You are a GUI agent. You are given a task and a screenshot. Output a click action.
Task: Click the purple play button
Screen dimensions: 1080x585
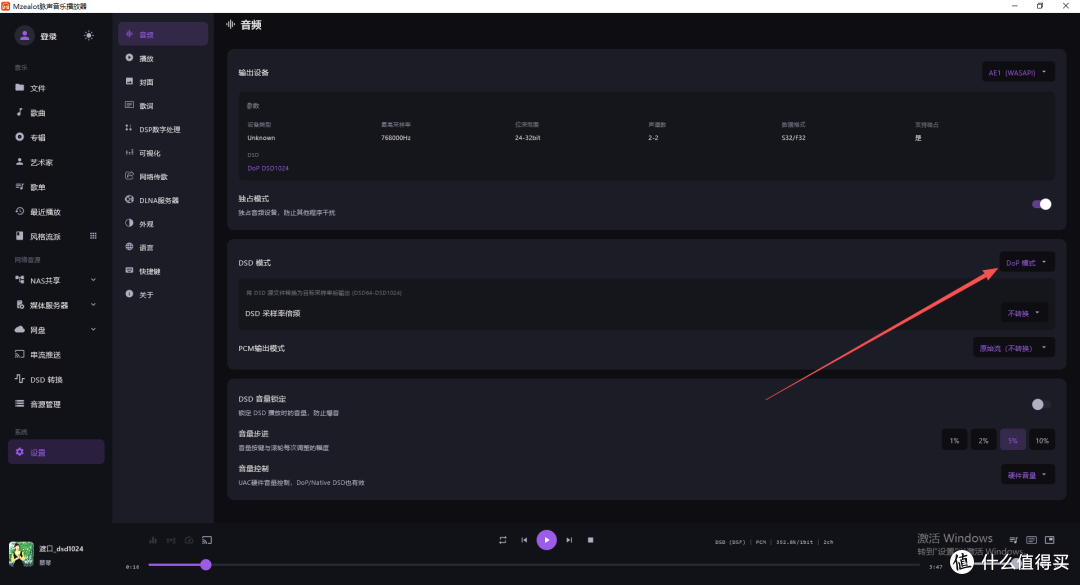pyautogui.click(x=547, y=540)
